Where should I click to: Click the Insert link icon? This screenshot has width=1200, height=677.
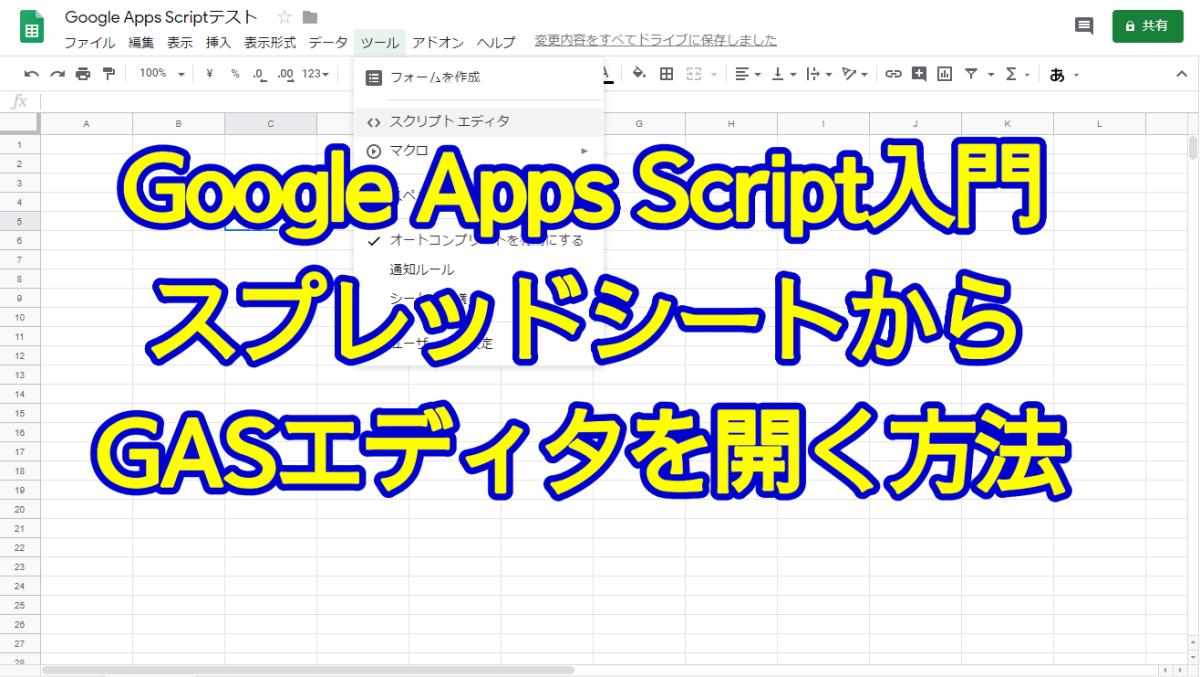tap(895, 73)
